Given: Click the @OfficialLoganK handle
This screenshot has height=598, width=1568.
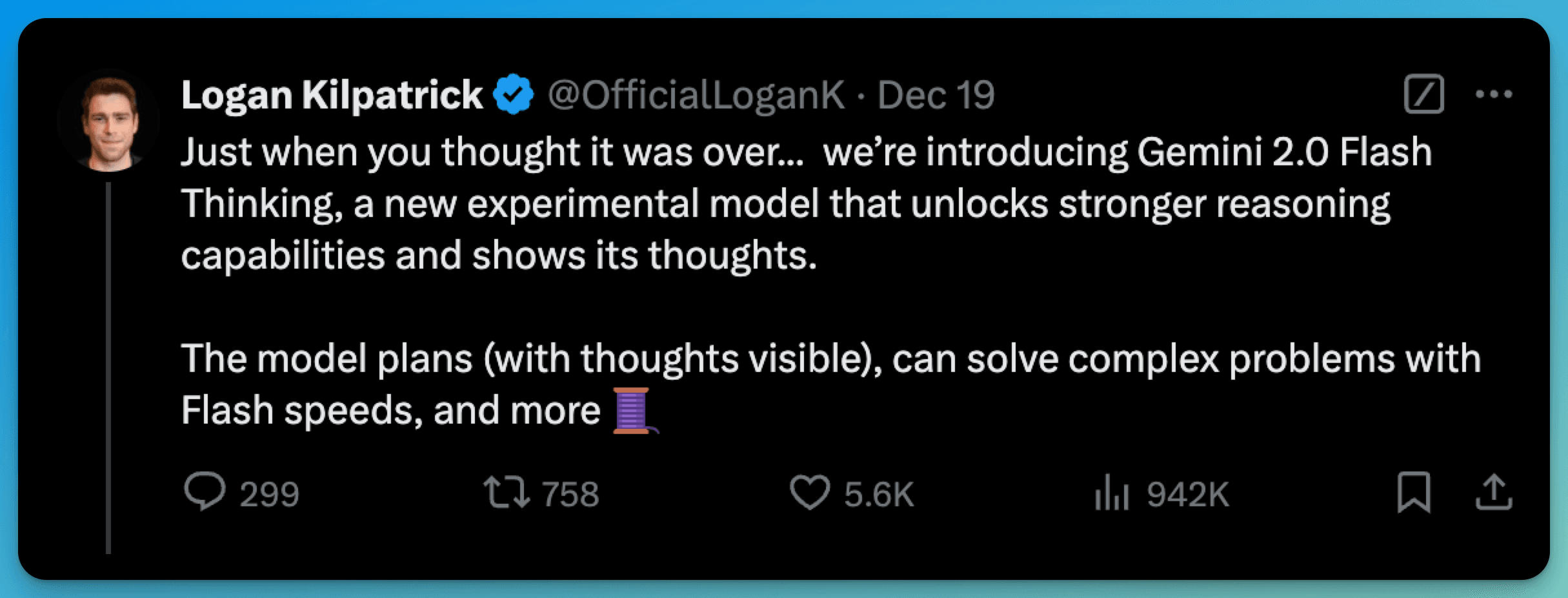Looking at the screenshot, I should 694,94.
